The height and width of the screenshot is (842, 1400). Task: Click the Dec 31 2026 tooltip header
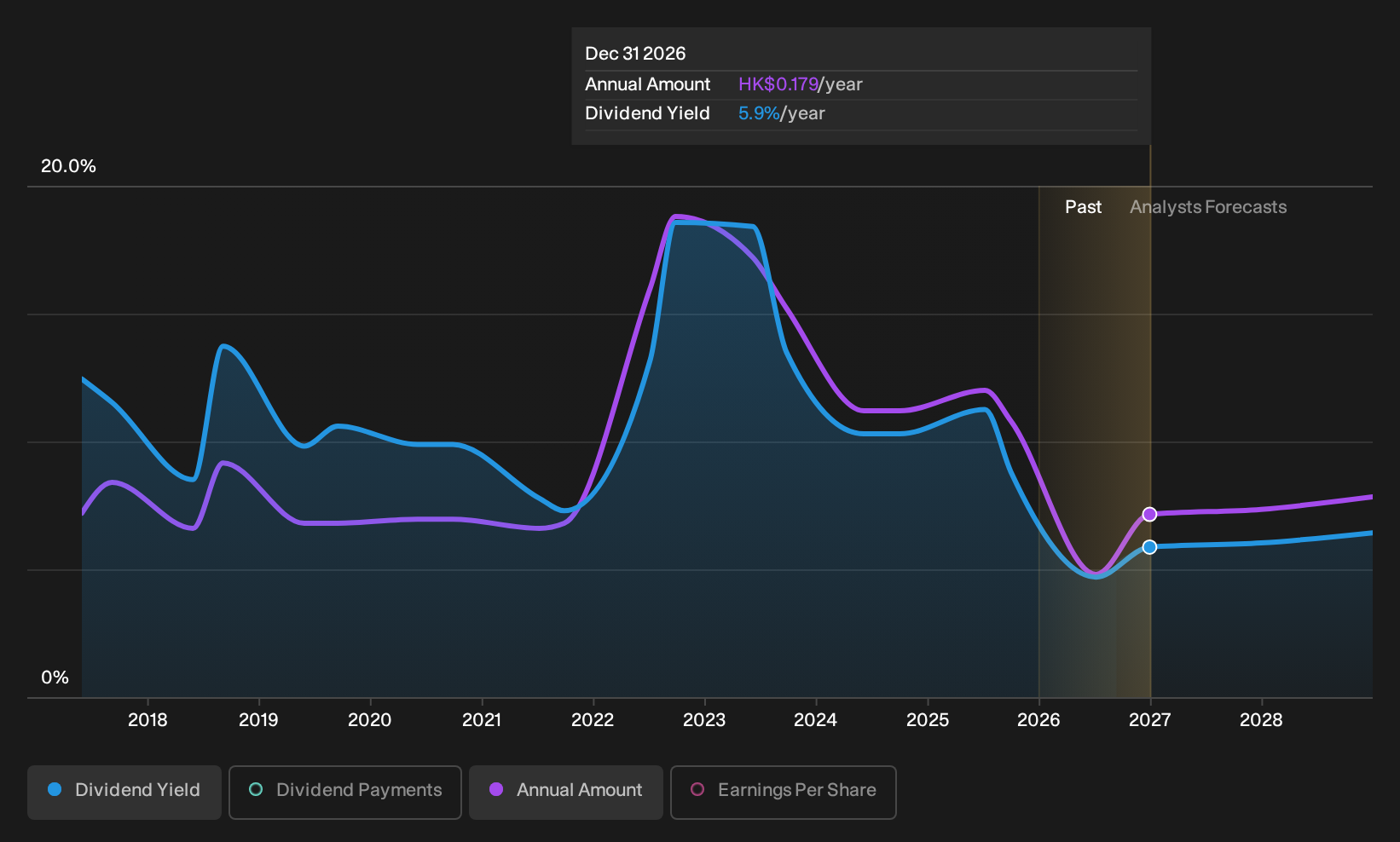[x=635, y=54]
